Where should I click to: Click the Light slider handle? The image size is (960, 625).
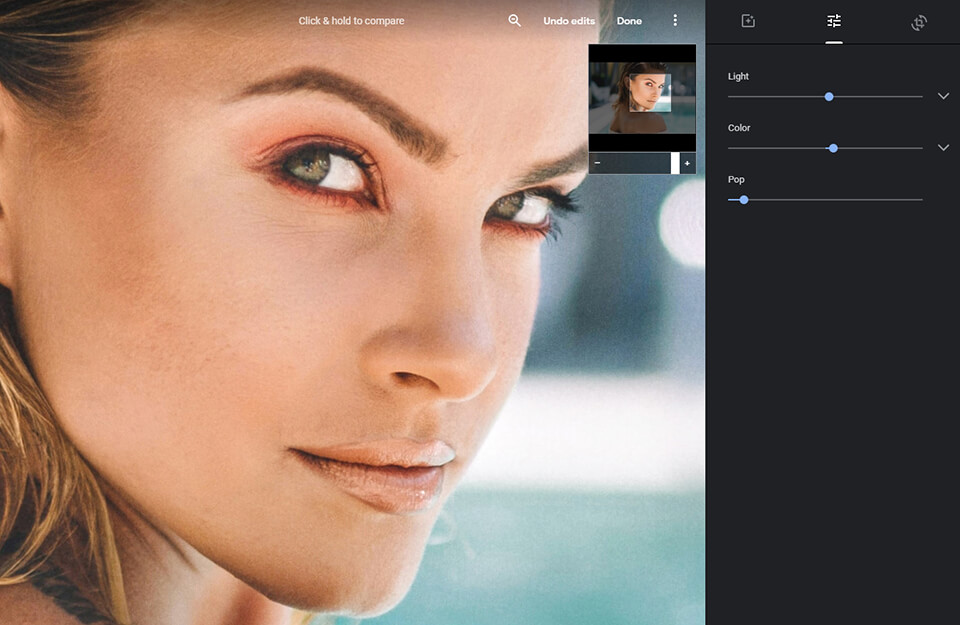[x=828, y=96]
